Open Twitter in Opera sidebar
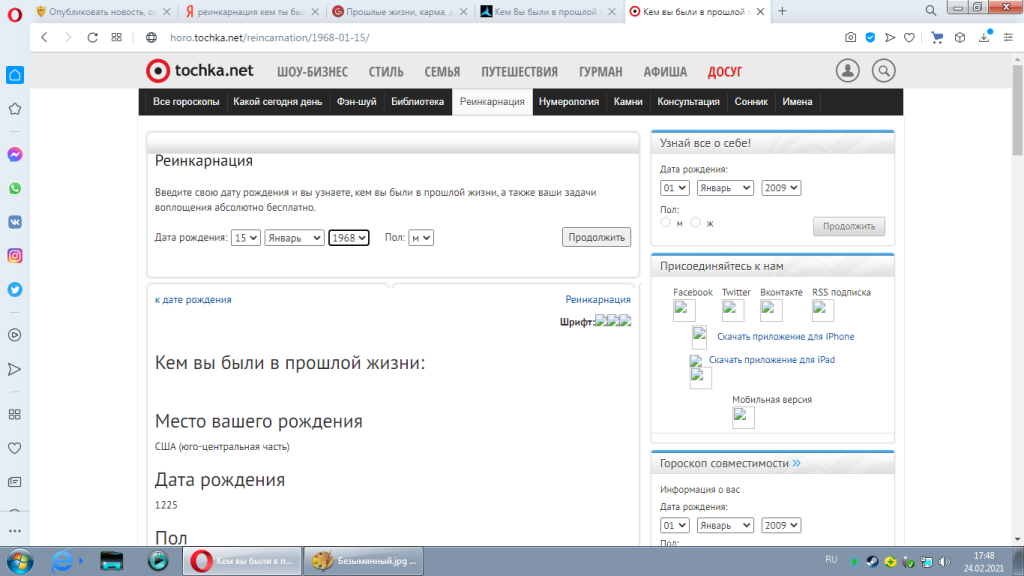1024x576 pixels. 15,290
